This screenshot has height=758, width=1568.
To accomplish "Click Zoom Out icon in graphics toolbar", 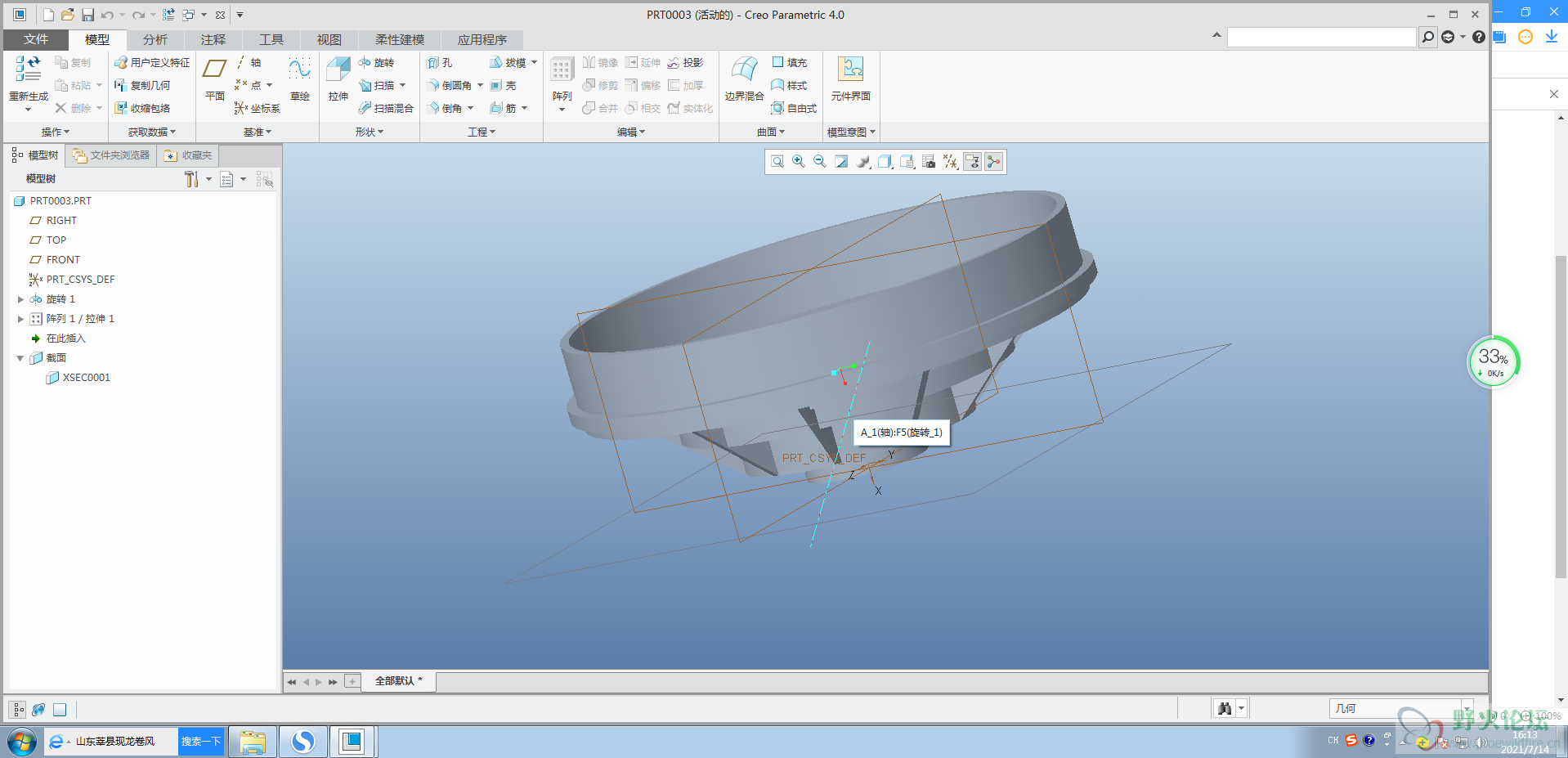I will coord(820,162).
